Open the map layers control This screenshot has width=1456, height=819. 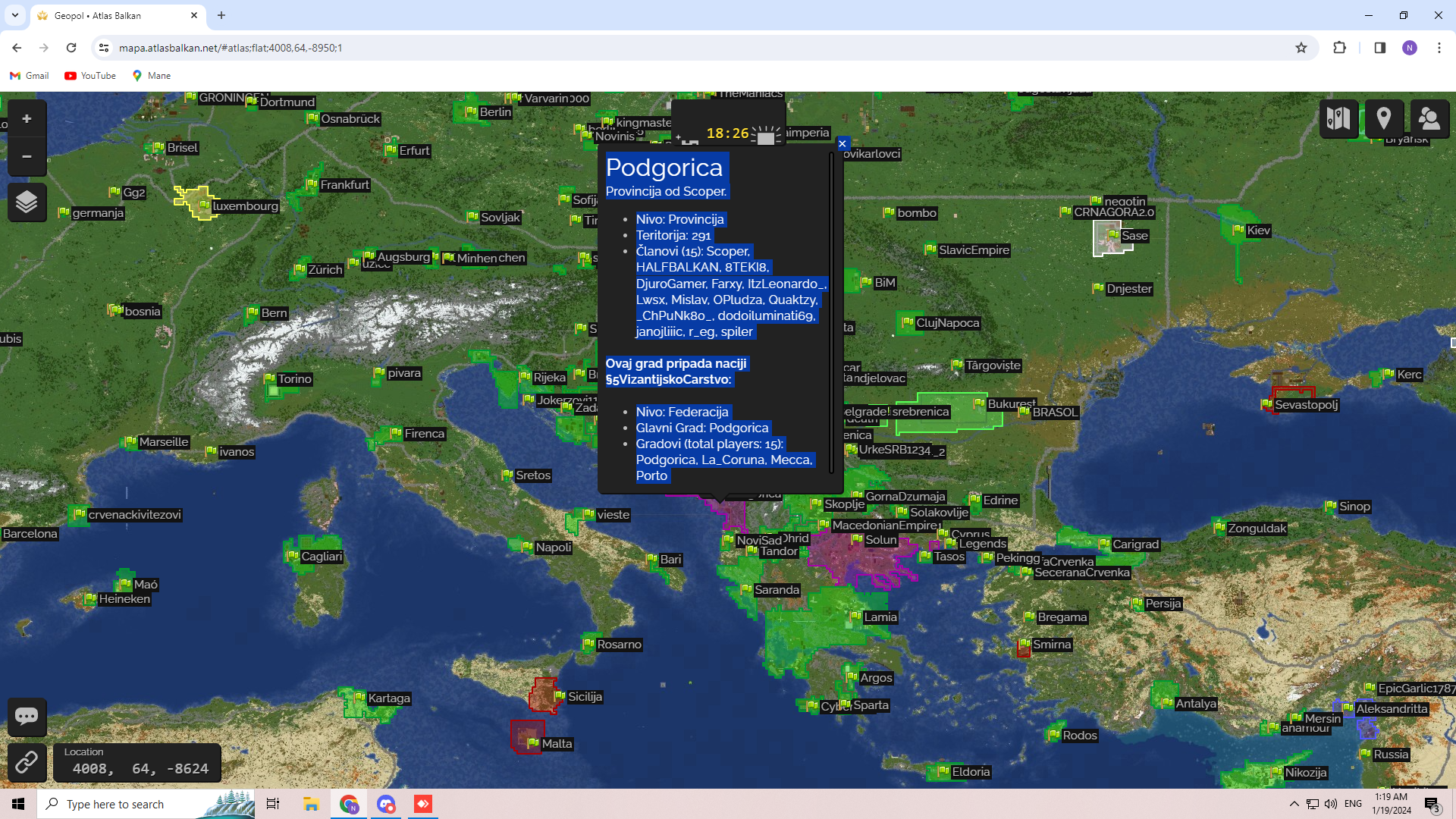(x=27, y=202)
